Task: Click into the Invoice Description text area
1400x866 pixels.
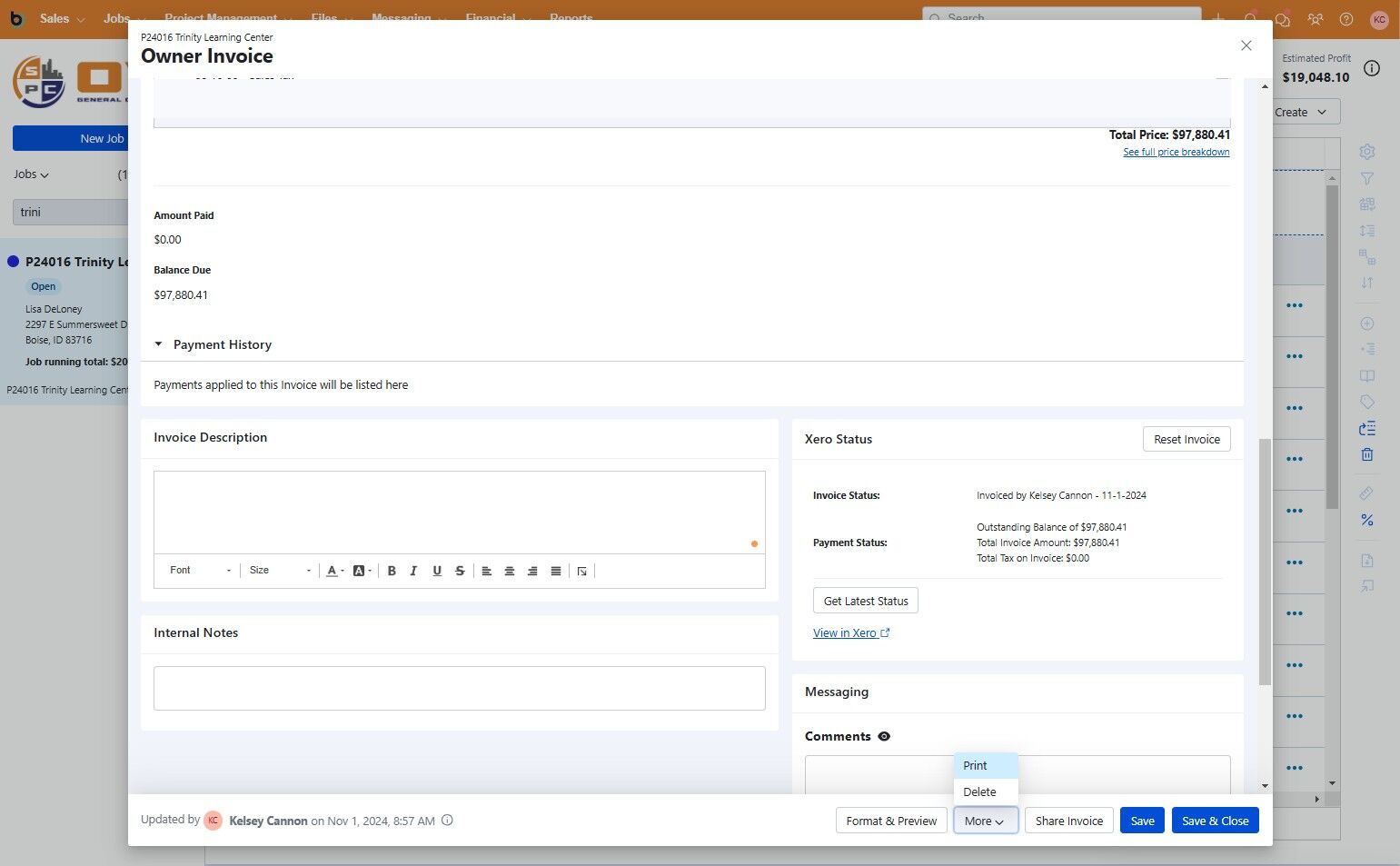Action: point(460,513)
